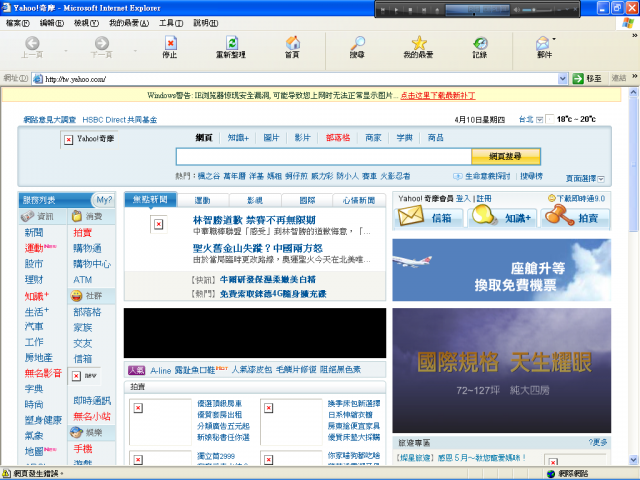This screenshot has height=480, width=640.
Task: Select the 部落格 search tab
Action: point(338,138)
